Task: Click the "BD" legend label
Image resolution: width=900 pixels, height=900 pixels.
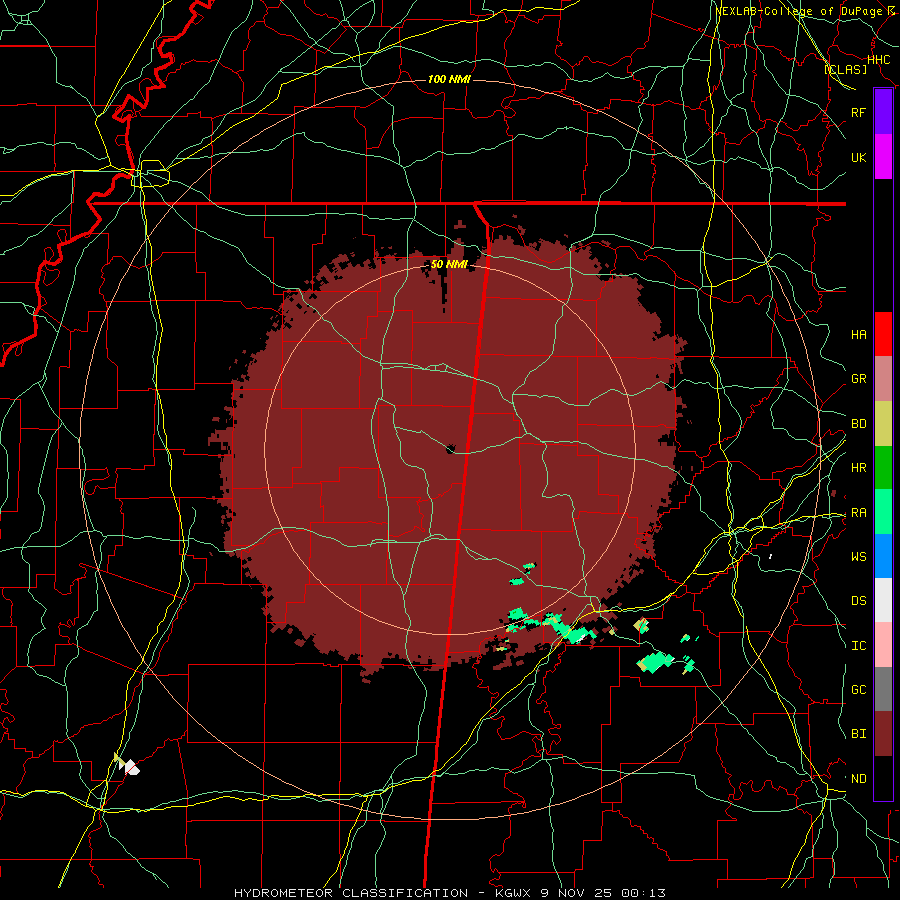Action: pos(858,424)
